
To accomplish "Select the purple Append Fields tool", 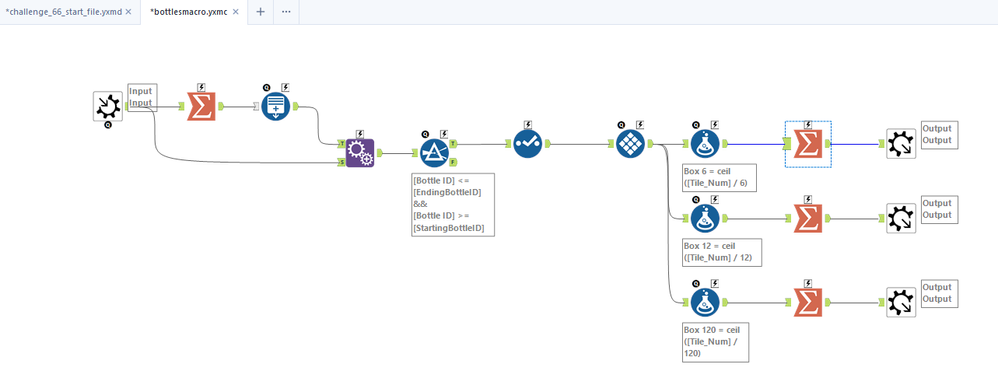I will [x=360, y=153].
